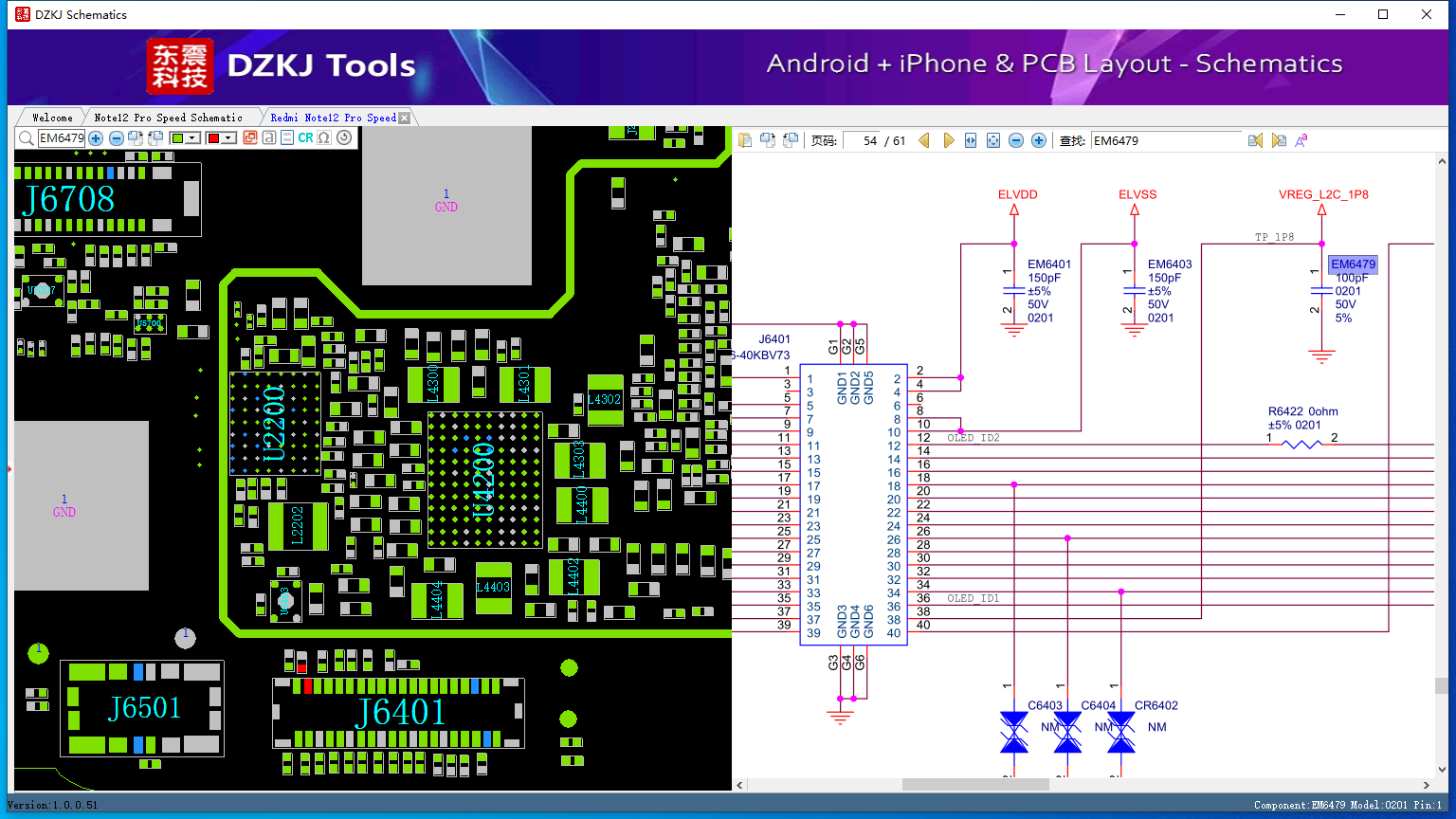The image size is (1456, 819).
Task: Find next EM6479 match in schematic
Action: [1279, 140]
